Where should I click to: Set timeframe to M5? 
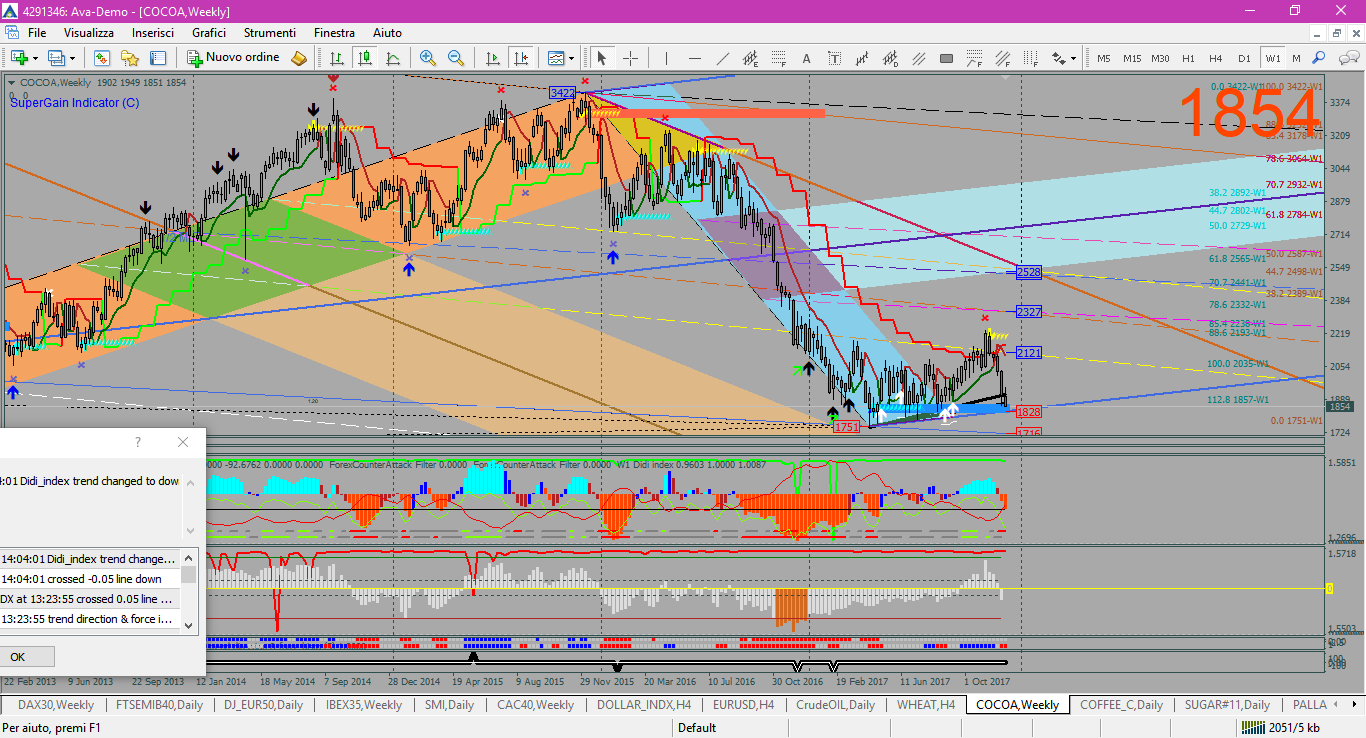pyautogui.click(x=1104, y=58)
